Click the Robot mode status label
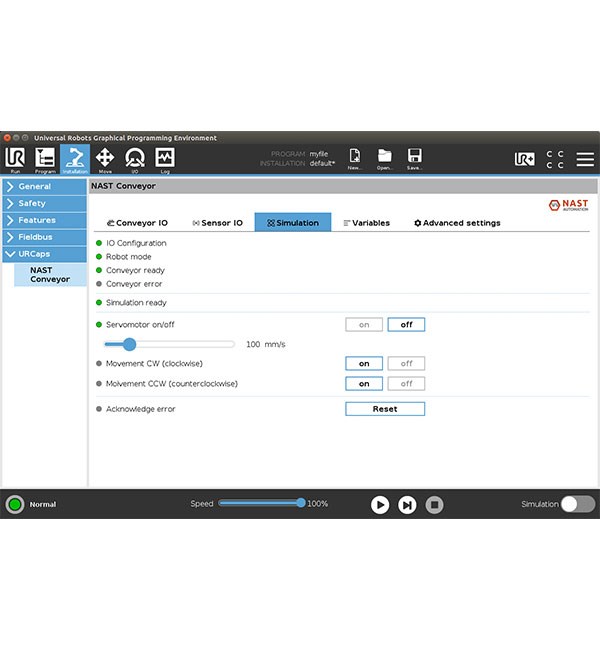The height and width of the screenshot is (650, 600). click(129, 257)
